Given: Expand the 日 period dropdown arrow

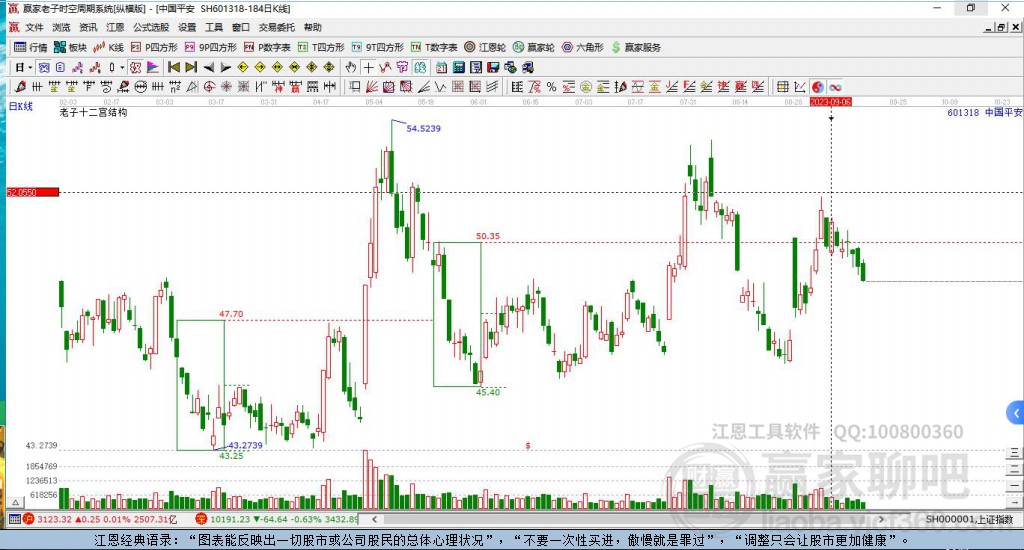Looking at the screenshot, I should (30, 67).
